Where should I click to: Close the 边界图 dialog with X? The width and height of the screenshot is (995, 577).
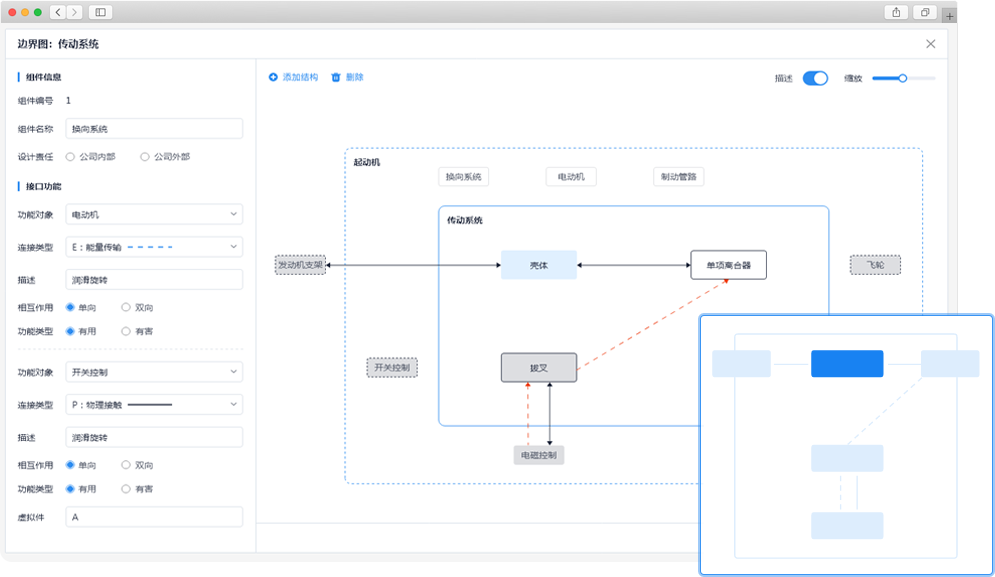(x=930, y=44)
